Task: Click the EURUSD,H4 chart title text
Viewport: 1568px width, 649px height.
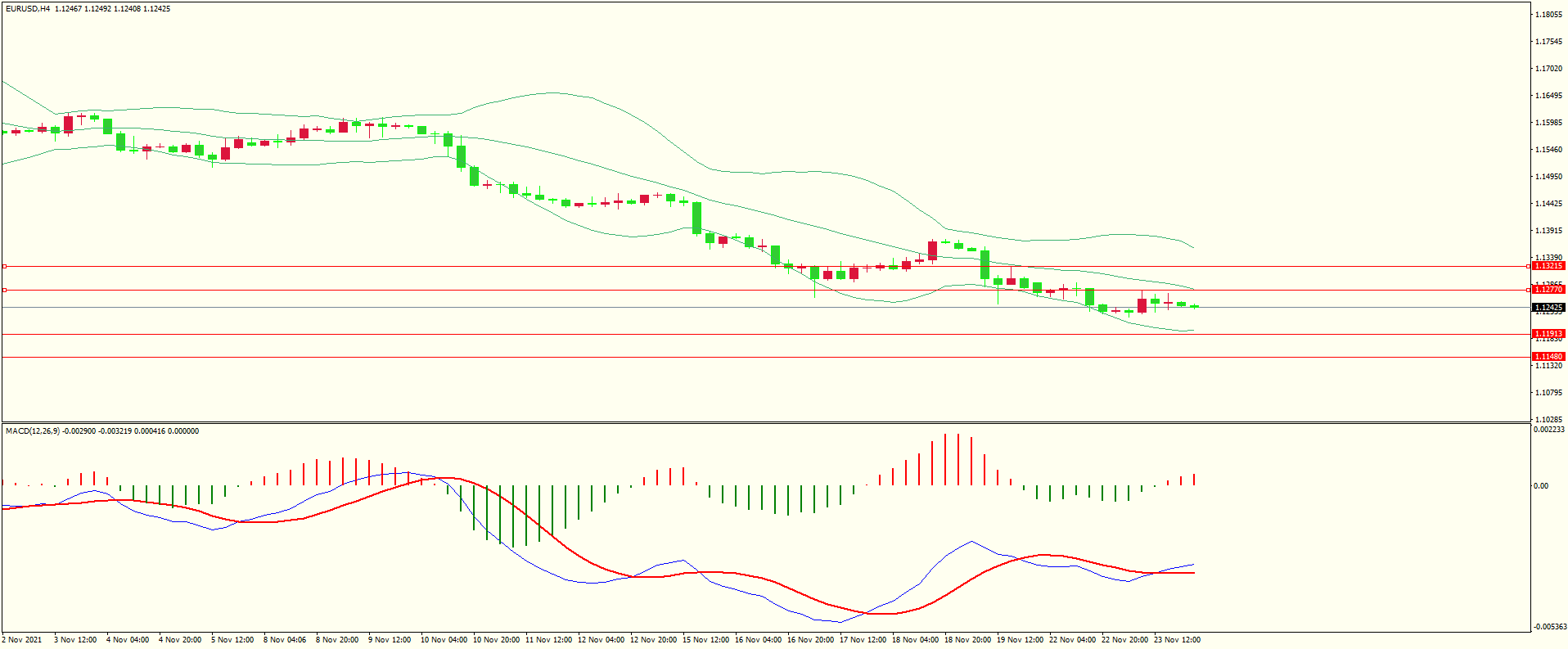Action: [28, 9]
